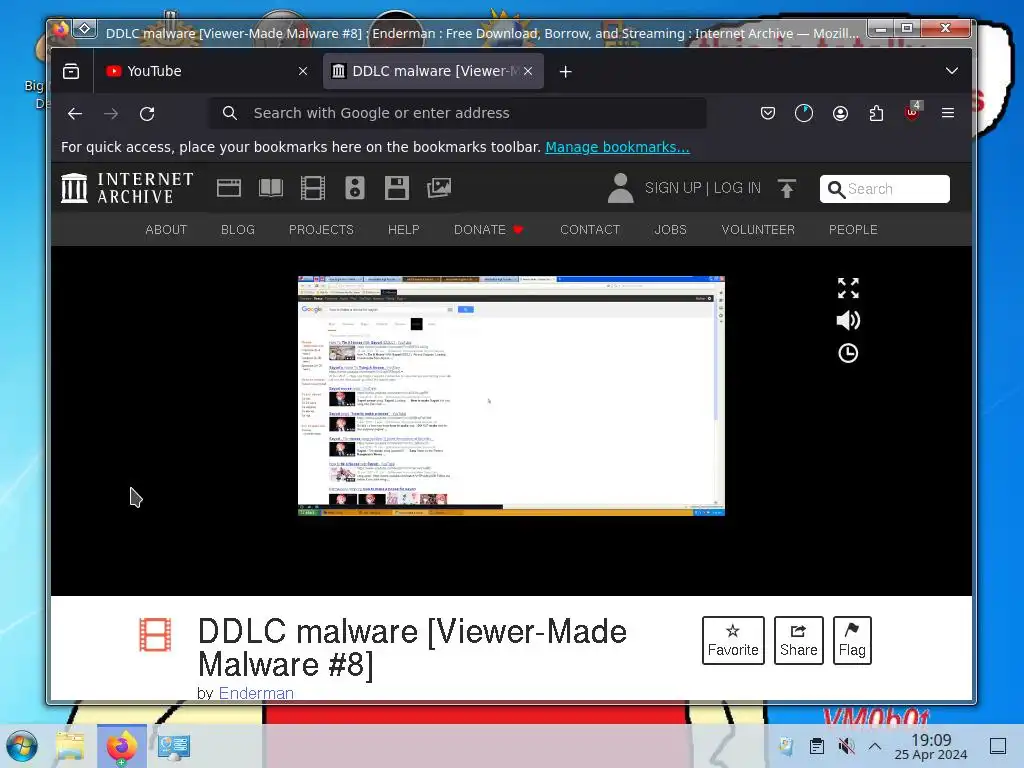The height and width of the screenshot is (768, 1024).
Task: Go back to the previous page
Action: pos(74,114)
